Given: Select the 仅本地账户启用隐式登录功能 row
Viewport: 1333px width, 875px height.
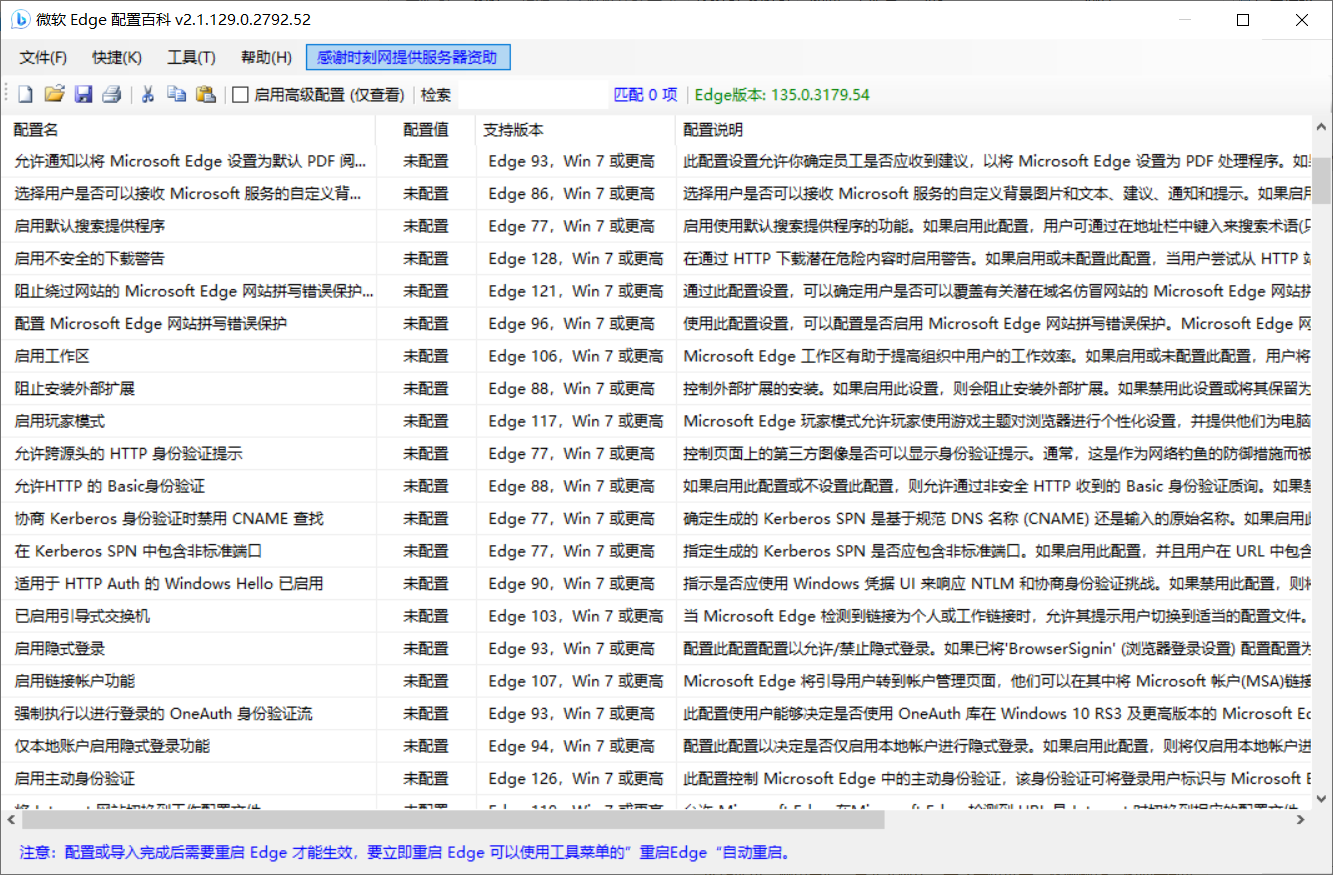Looking at the screenshot, I should 658,746.
